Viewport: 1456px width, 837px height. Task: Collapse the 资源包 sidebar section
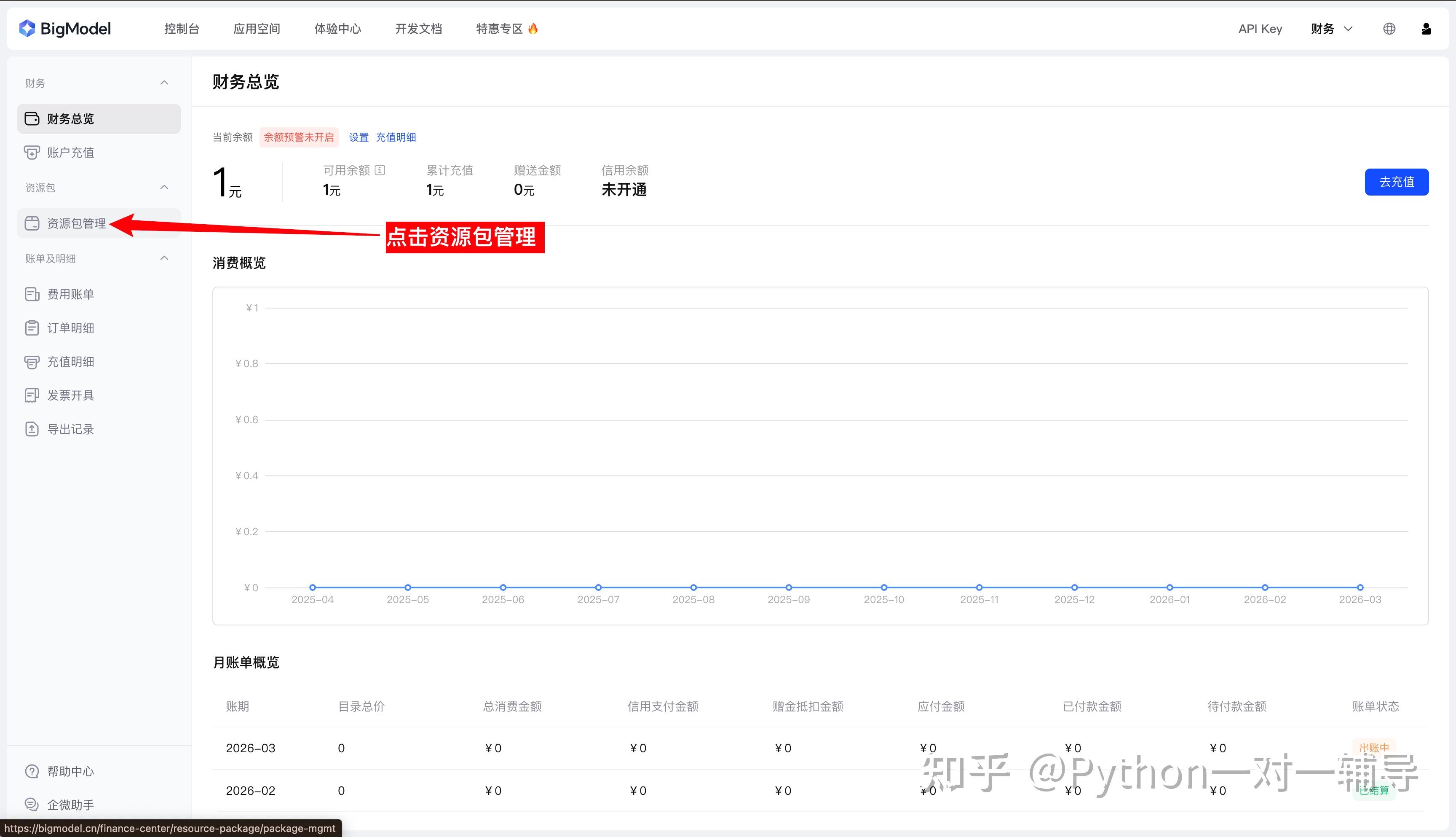[164, 188]
